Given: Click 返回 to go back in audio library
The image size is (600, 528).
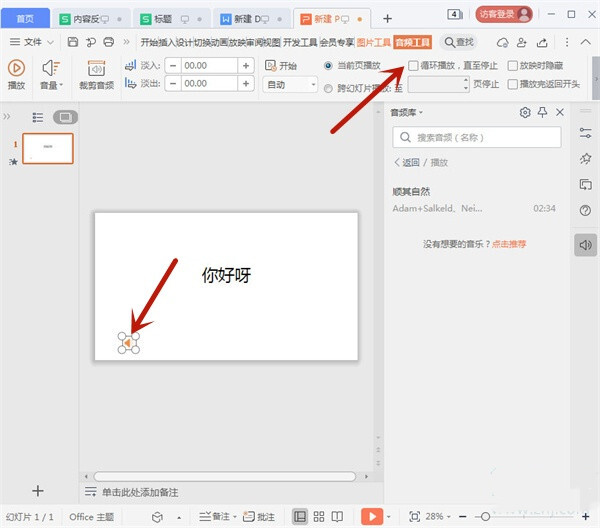Looking at the screenshot, I should (410, 162).
